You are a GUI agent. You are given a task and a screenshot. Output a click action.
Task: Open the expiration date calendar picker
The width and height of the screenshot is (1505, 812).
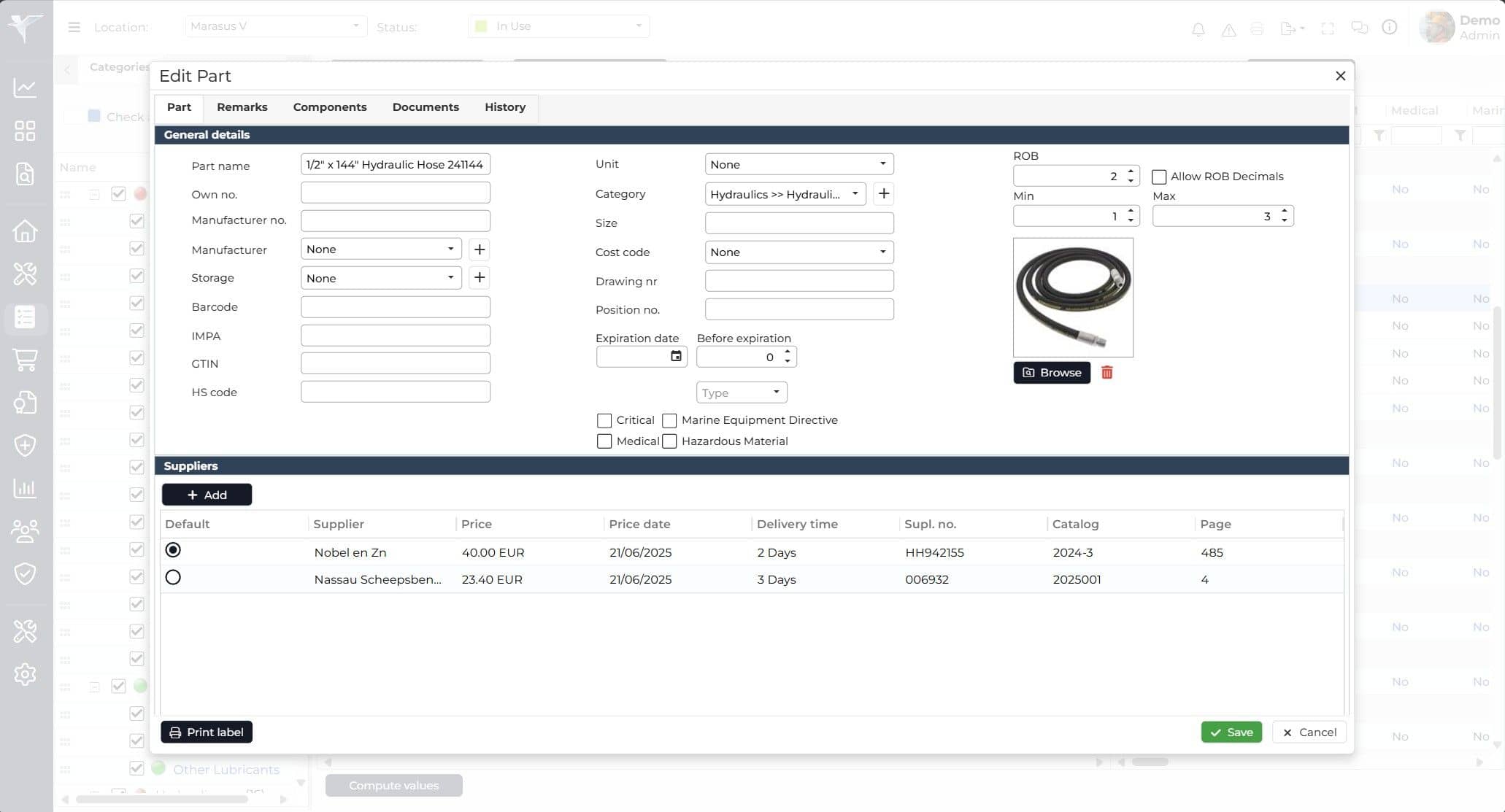point(676,356)
